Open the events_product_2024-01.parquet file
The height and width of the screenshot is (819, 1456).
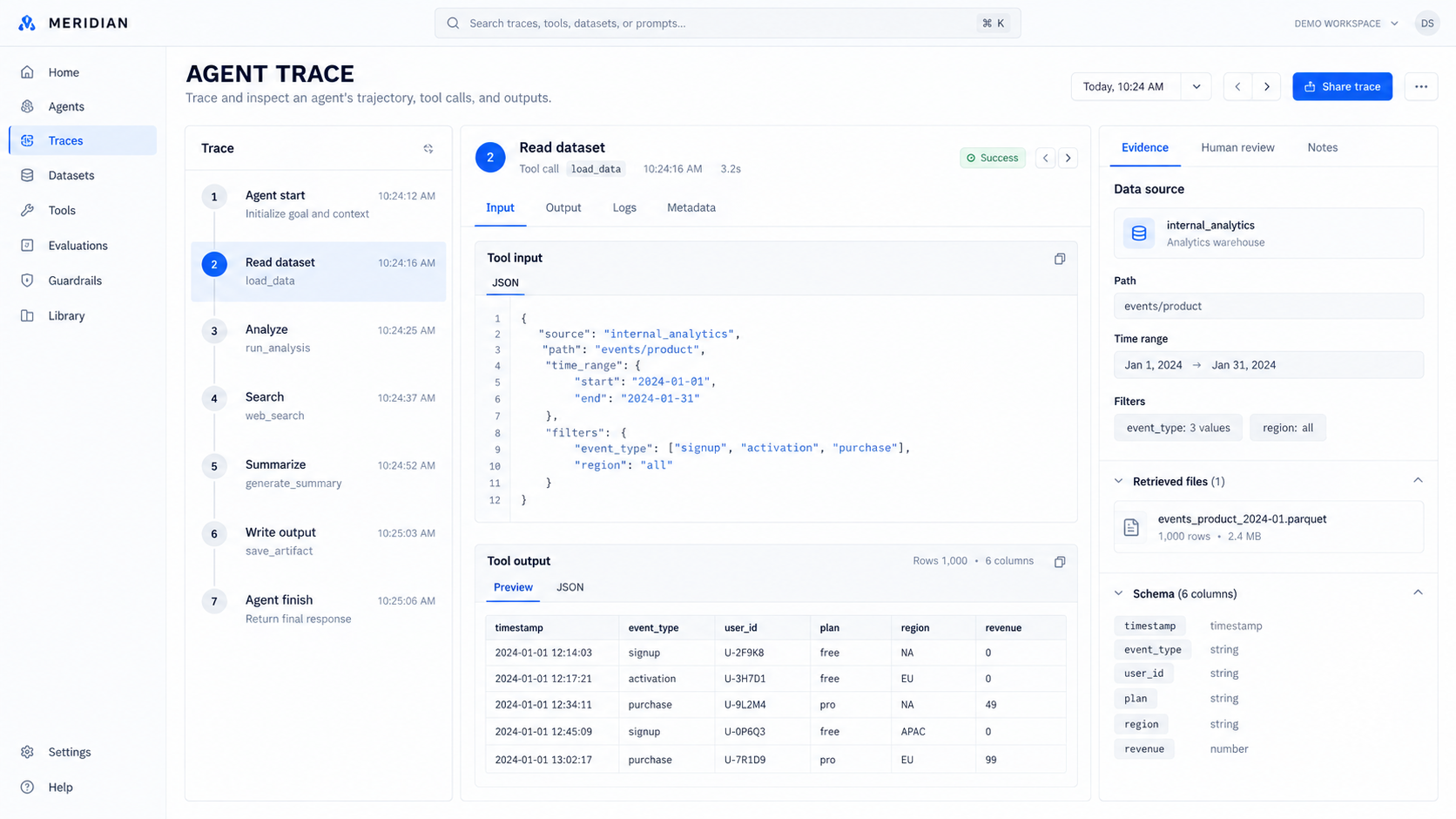point(1269,527)
